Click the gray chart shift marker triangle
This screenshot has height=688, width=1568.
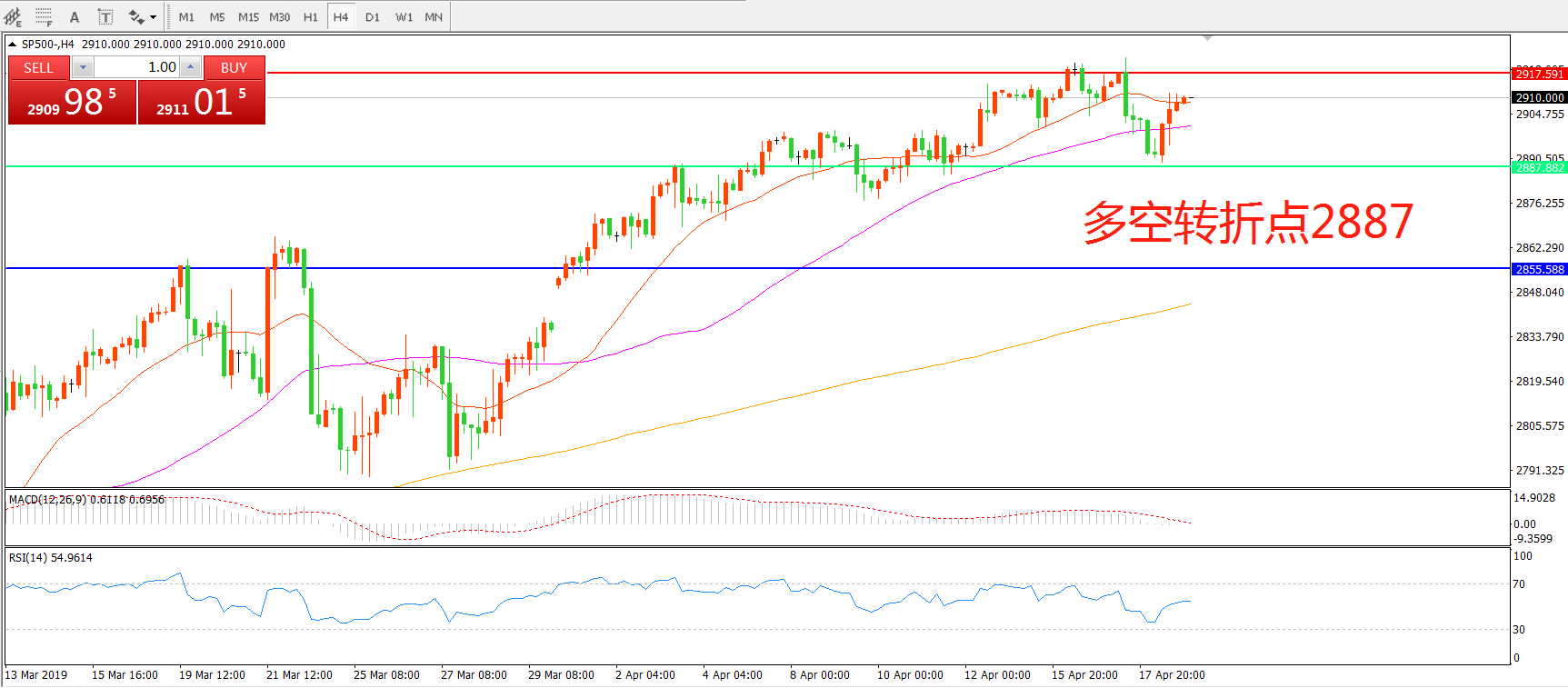(1207, 38)
